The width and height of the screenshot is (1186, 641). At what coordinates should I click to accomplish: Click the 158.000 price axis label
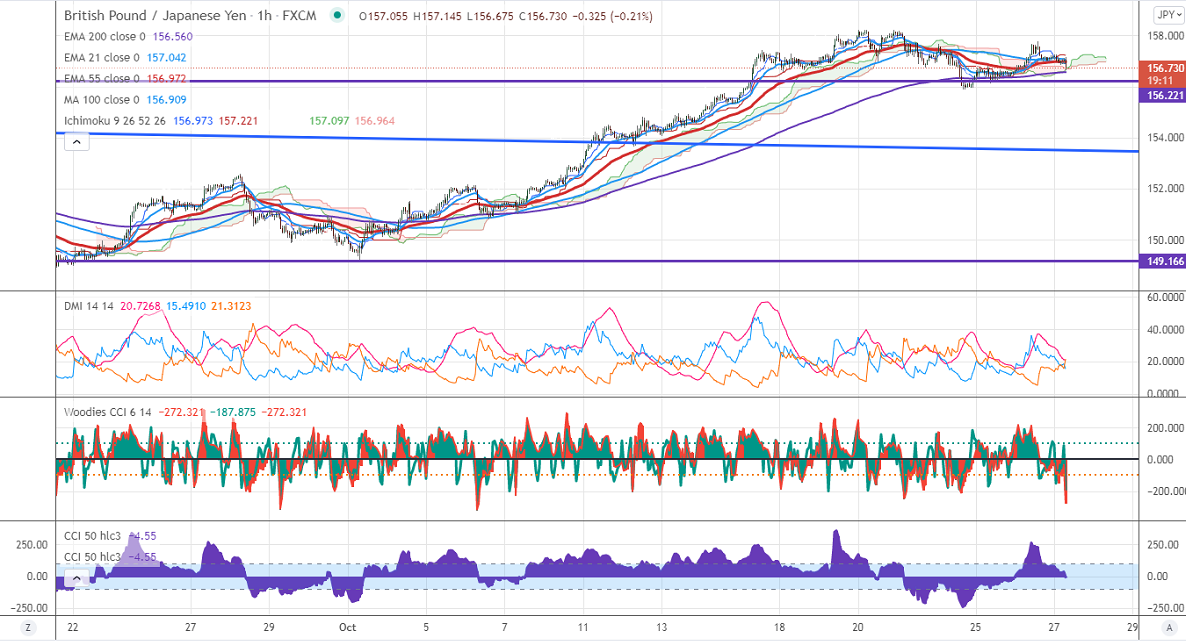click(x=1166, y=36)
